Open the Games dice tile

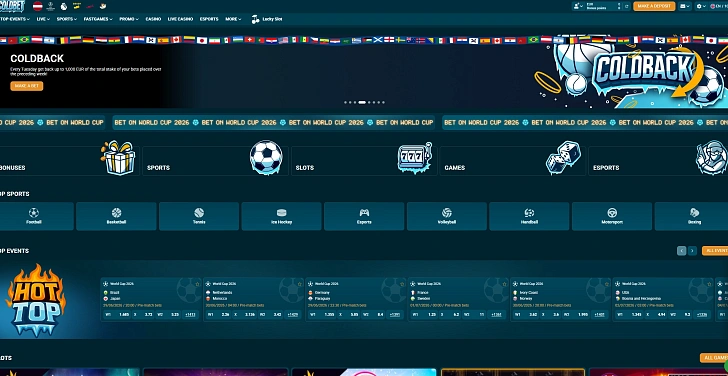[x=513, y=161]
